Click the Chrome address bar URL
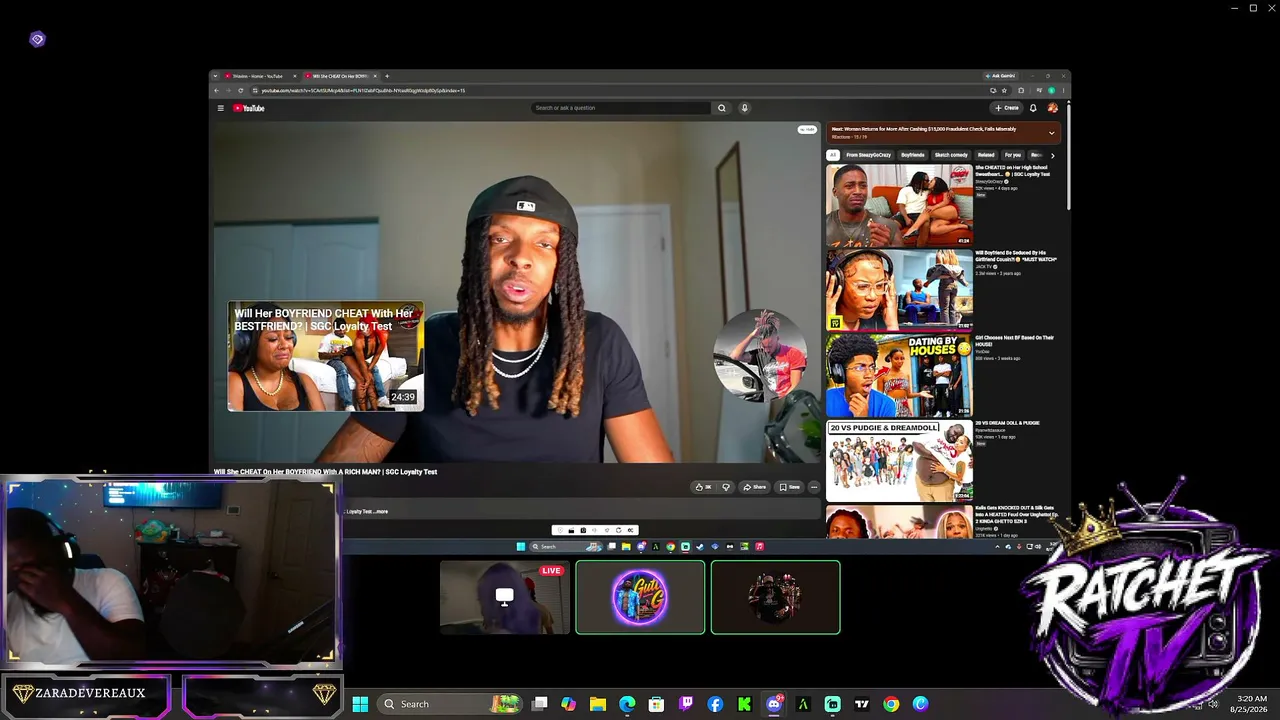1280x720 pixels. pos(362,91)
